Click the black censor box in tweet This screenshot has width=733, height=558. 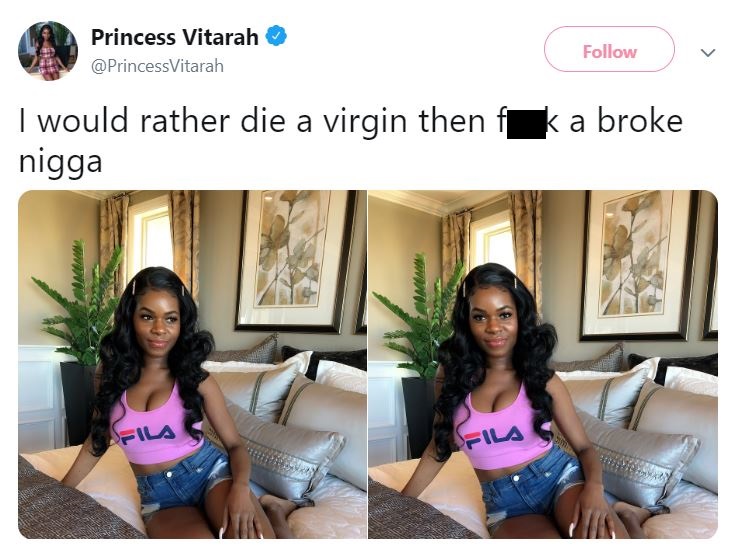[x=526, y=124]
